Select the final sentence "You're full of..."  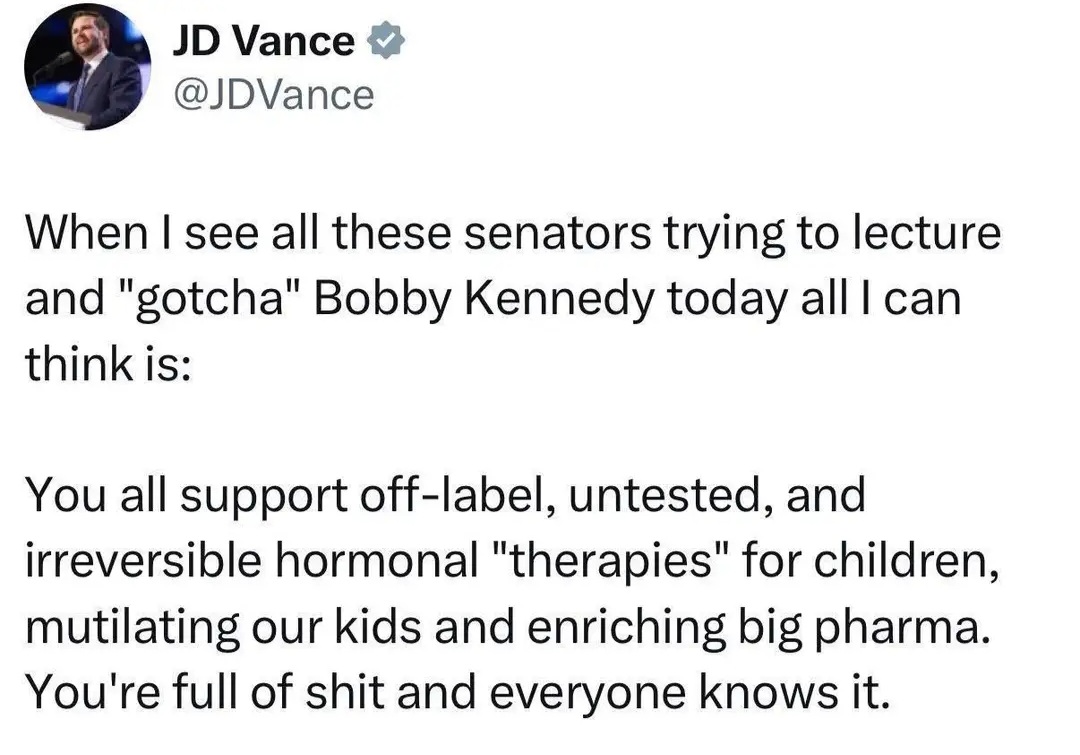(458, 692)
